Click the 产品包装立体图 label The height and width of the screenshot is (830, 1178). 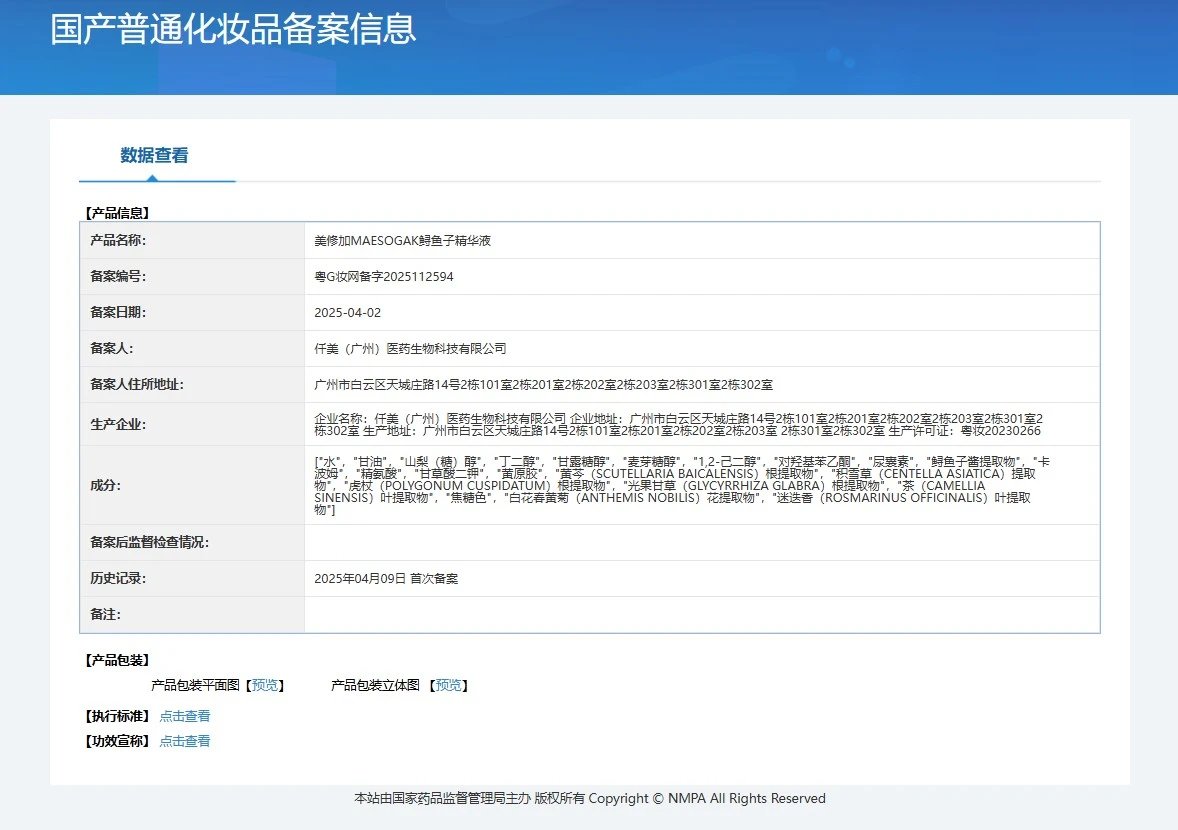(x=376, y=685)
